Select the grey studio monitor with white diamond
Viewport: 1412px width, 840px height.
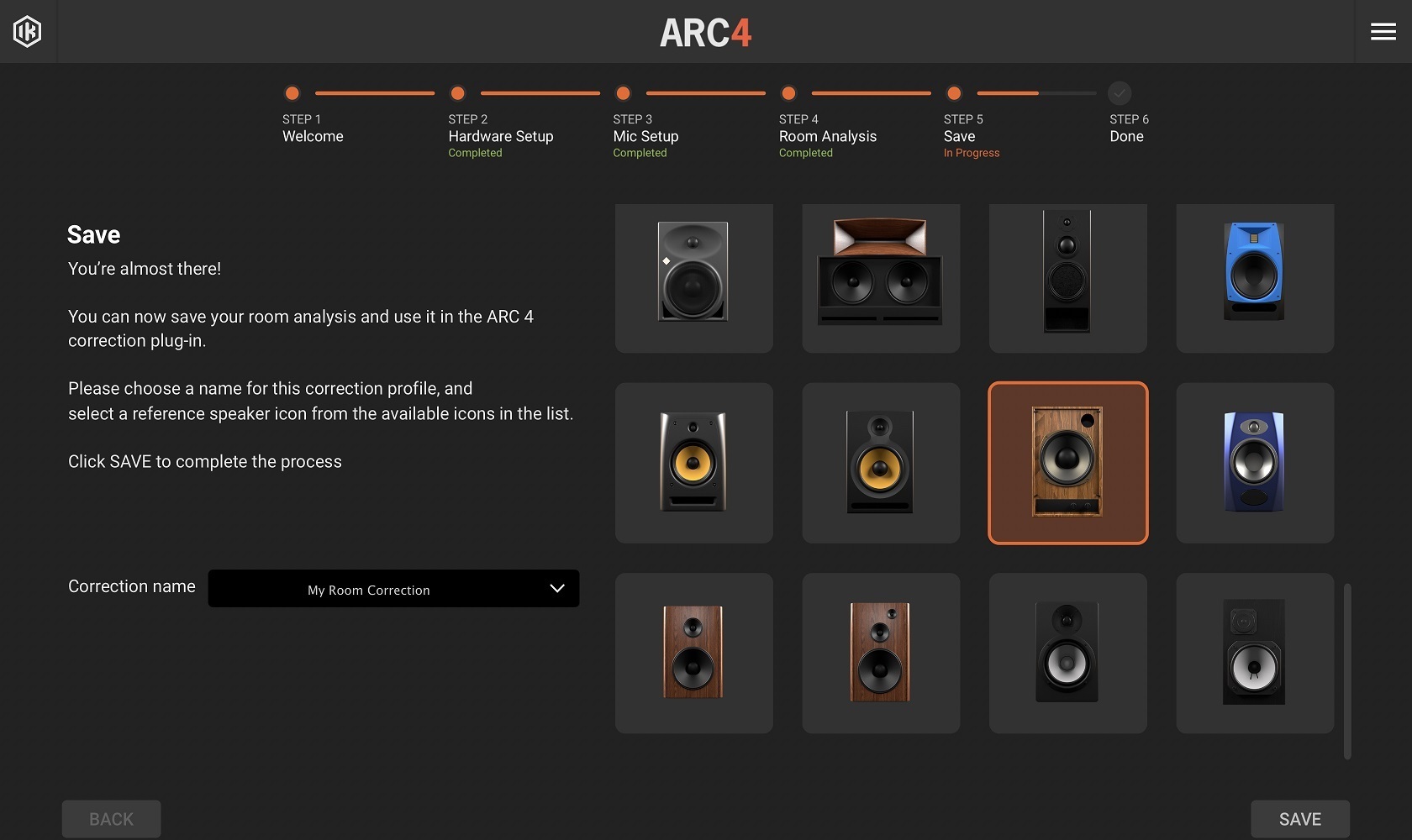(693, 278)
